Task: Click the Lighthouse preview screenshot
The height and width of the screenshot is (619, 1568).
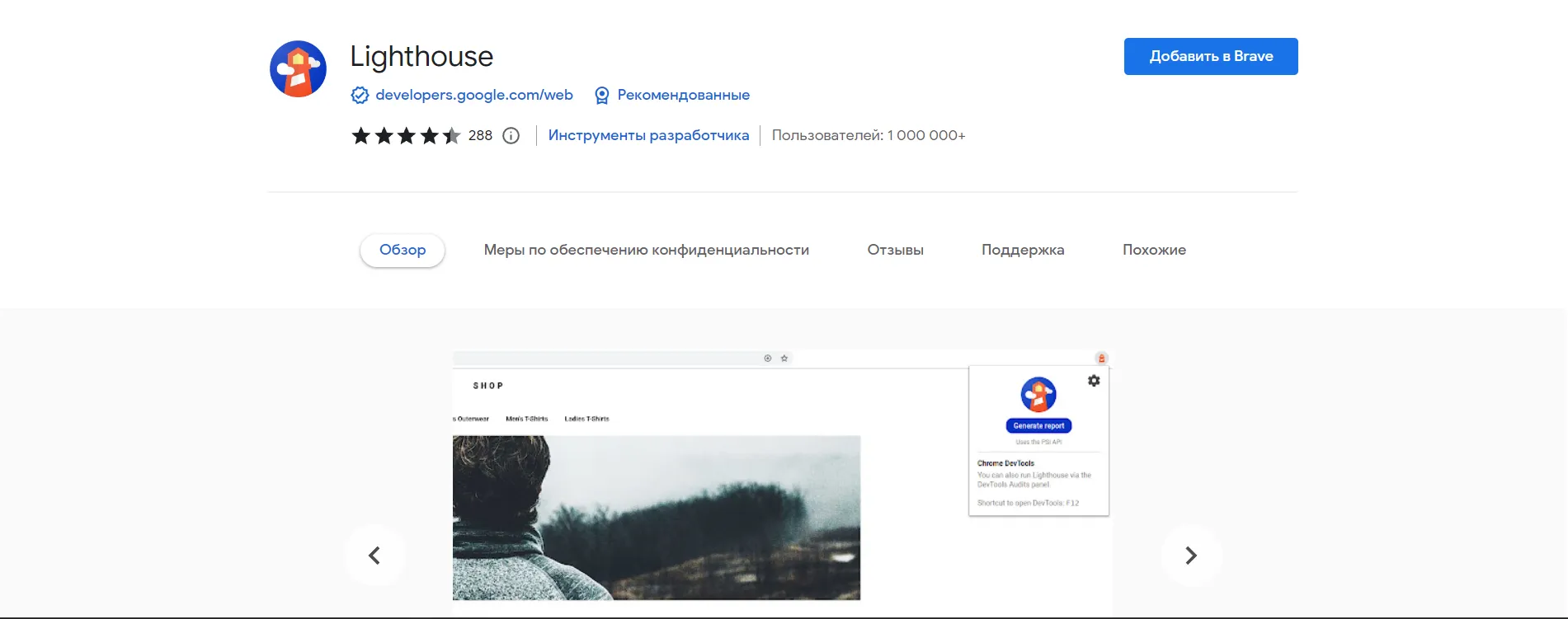Action: point(782,483)
